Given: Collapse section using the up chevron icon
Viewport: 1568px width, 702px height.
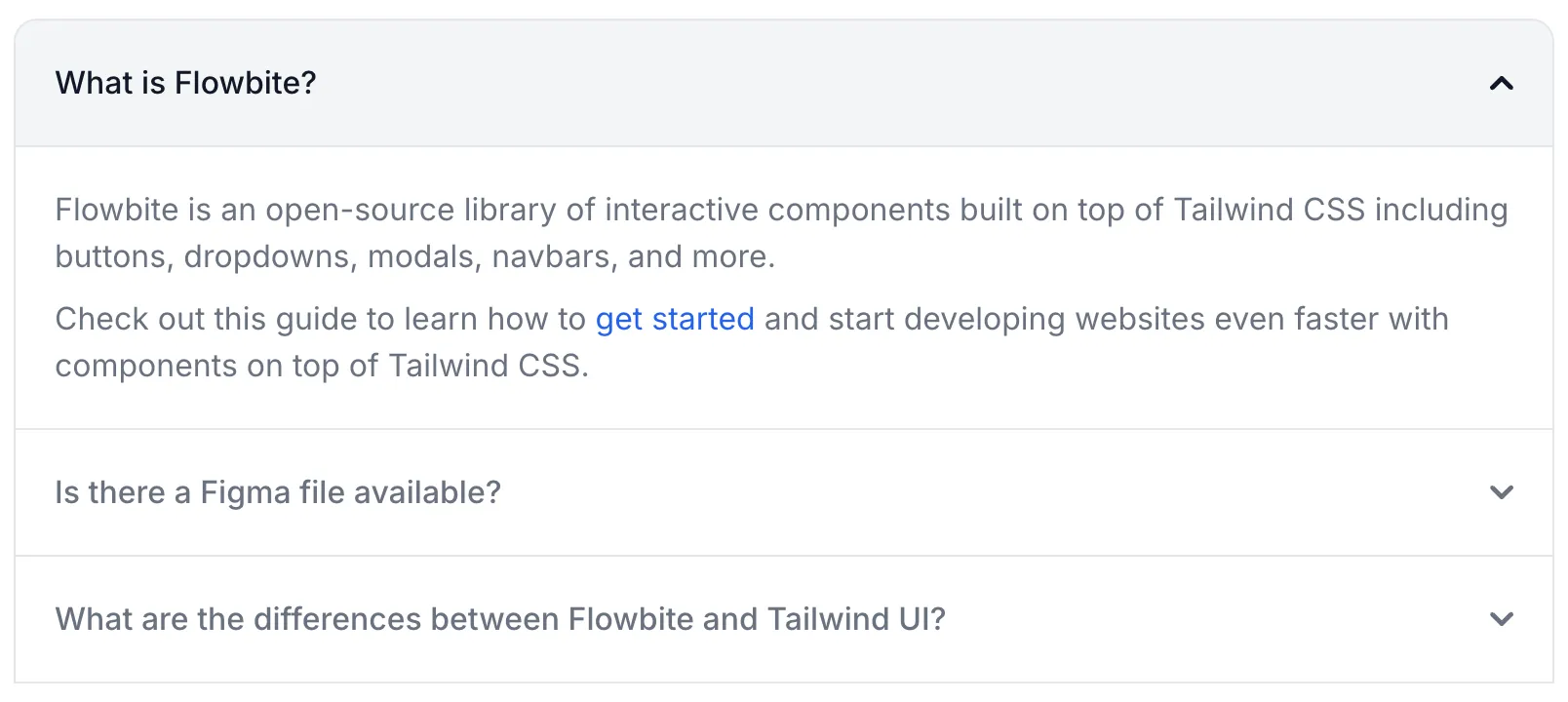Looking at the screenshot, I should (1501, 84).
